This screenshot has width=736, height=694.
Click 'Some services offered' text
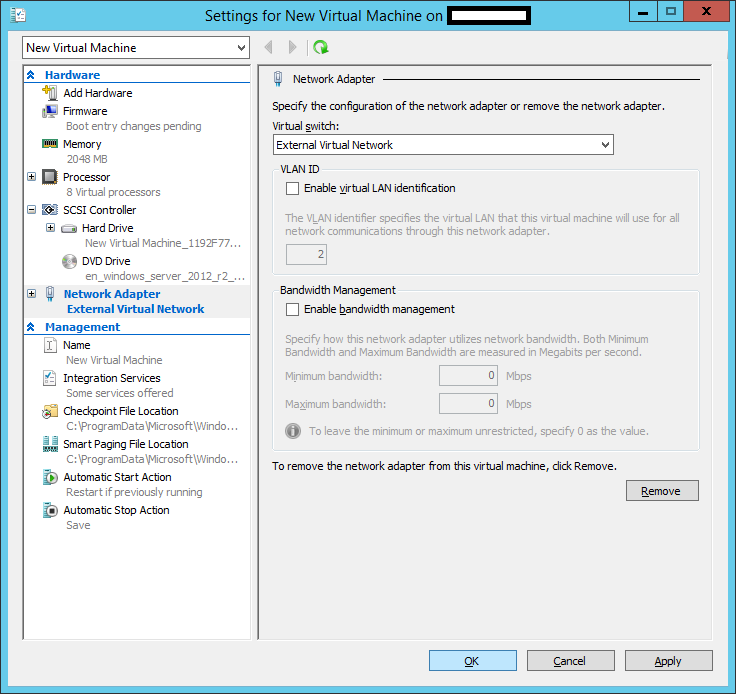point(120,393)
